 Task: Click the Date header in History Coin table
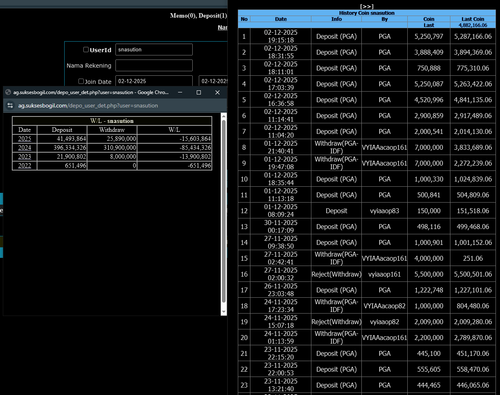(281, 19)
